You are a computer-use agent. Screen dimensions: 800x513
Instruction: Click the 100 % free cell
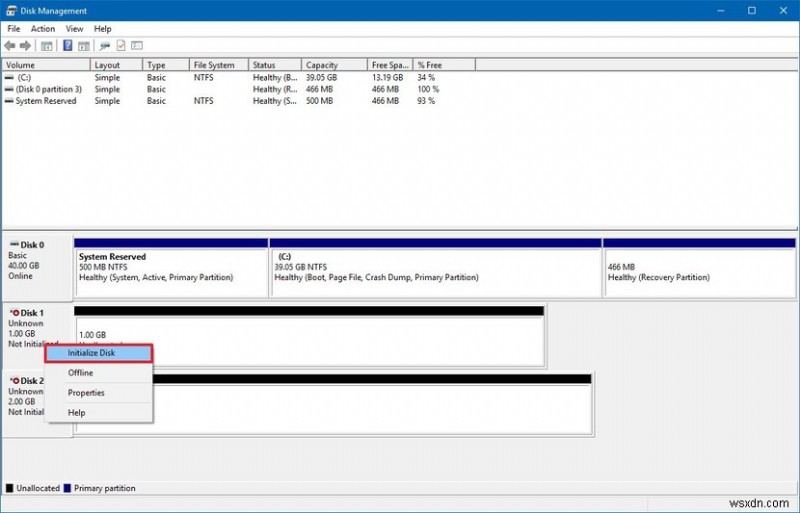click(428, 89)
